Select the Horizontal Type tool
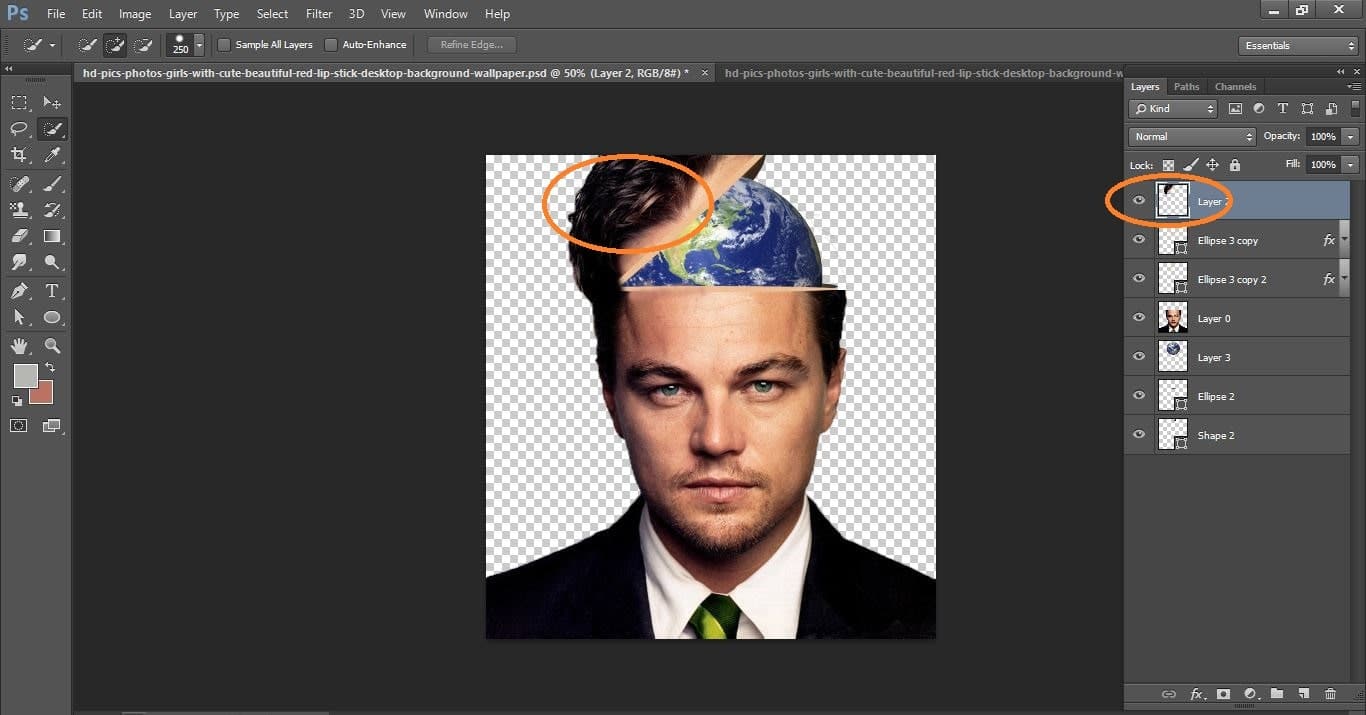 coord(52,290)
